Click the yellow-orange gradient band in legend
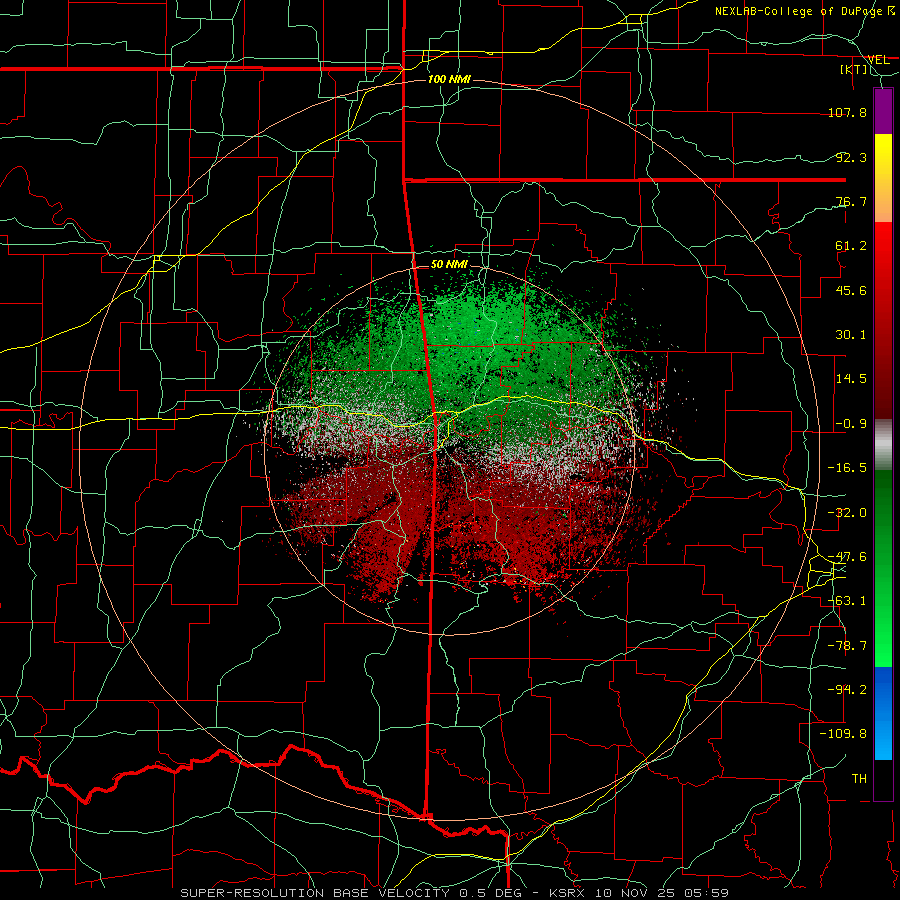 (x=883, y=178)
